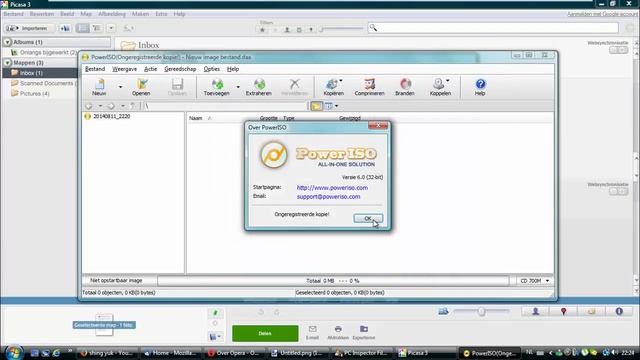This screenshot has width=640, height=360.
Task: Click the Kopiëren toolbar icon
Action: click(333, 87)
